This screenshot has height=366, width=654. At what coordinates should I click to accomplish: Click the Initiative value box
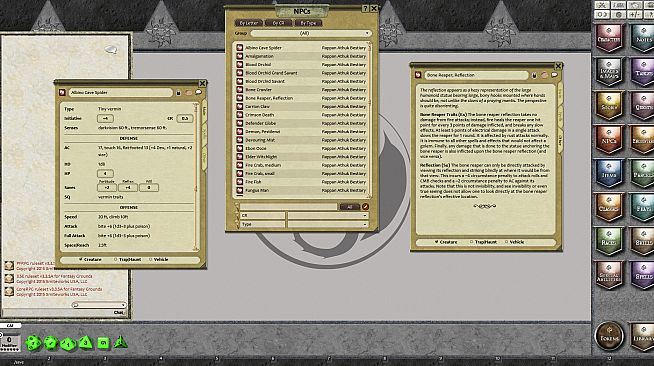pos(105,118)
